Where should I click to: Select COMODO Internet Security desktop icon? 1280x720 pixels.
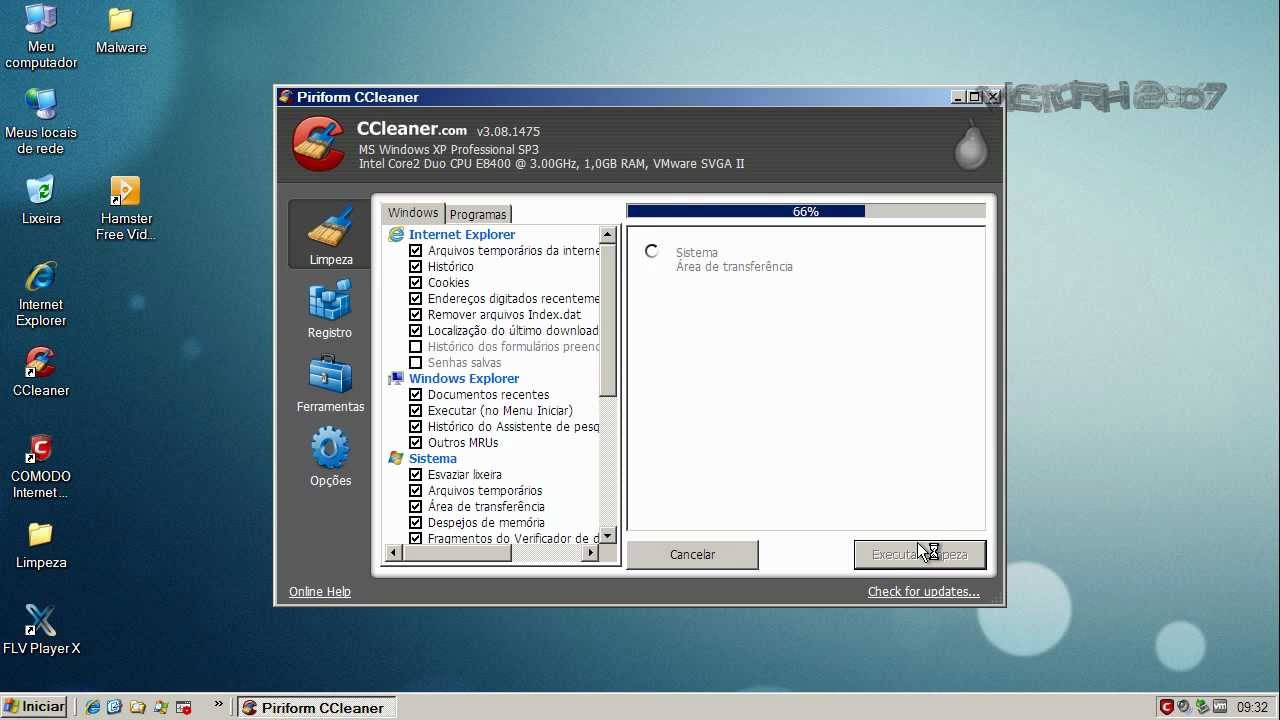pos(41,466)
